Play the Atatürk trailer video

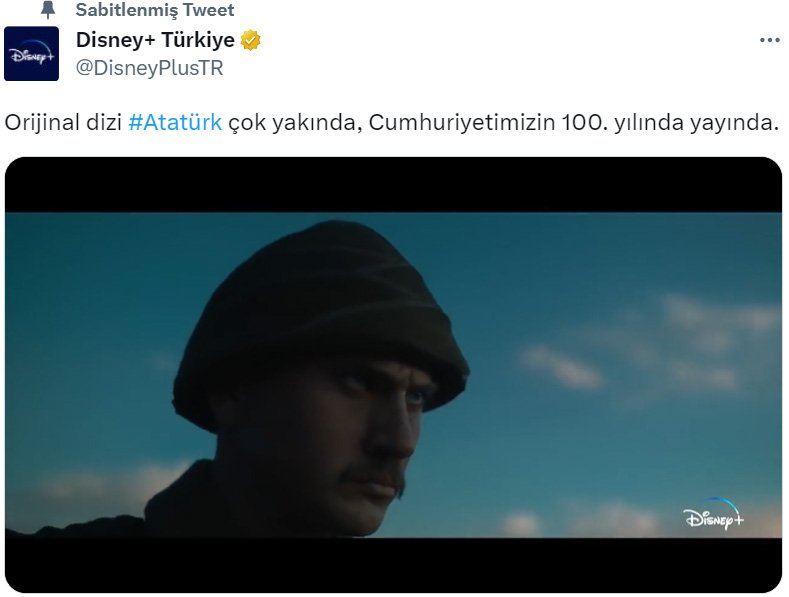[393, 375]
